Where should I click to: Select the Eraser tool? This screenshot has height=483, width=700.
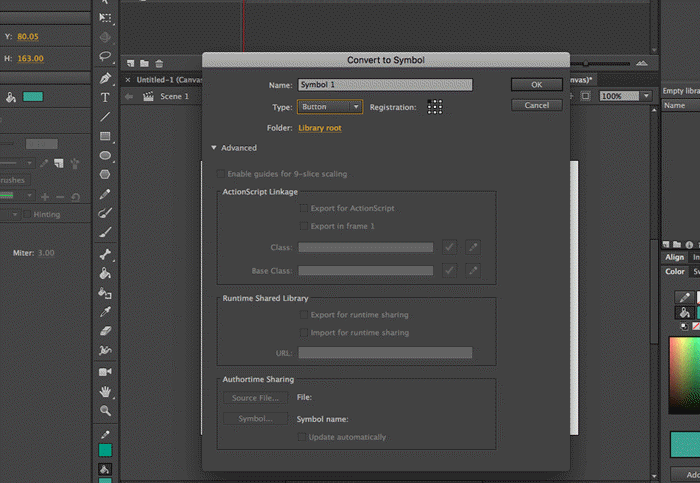pyautogui.click(x=105, y=331)
